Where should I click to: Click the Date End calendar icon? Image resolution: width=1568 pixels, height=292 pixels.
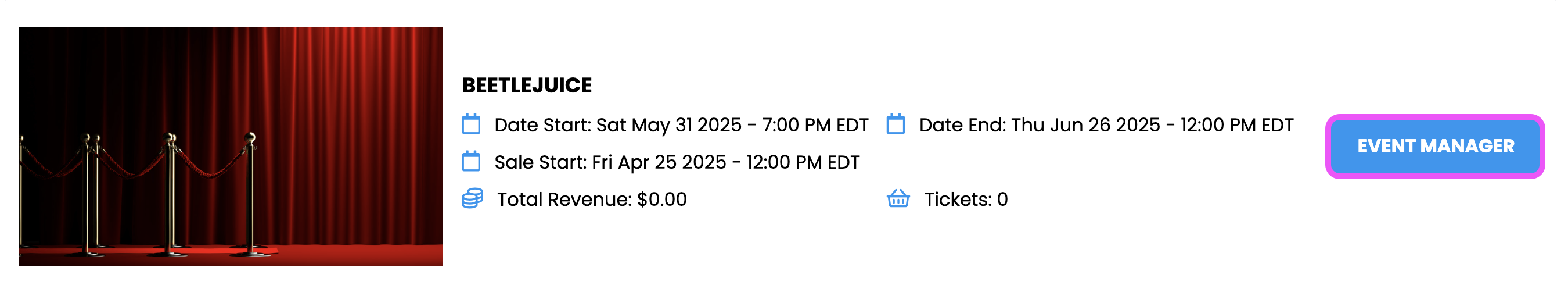click(896, 124)
